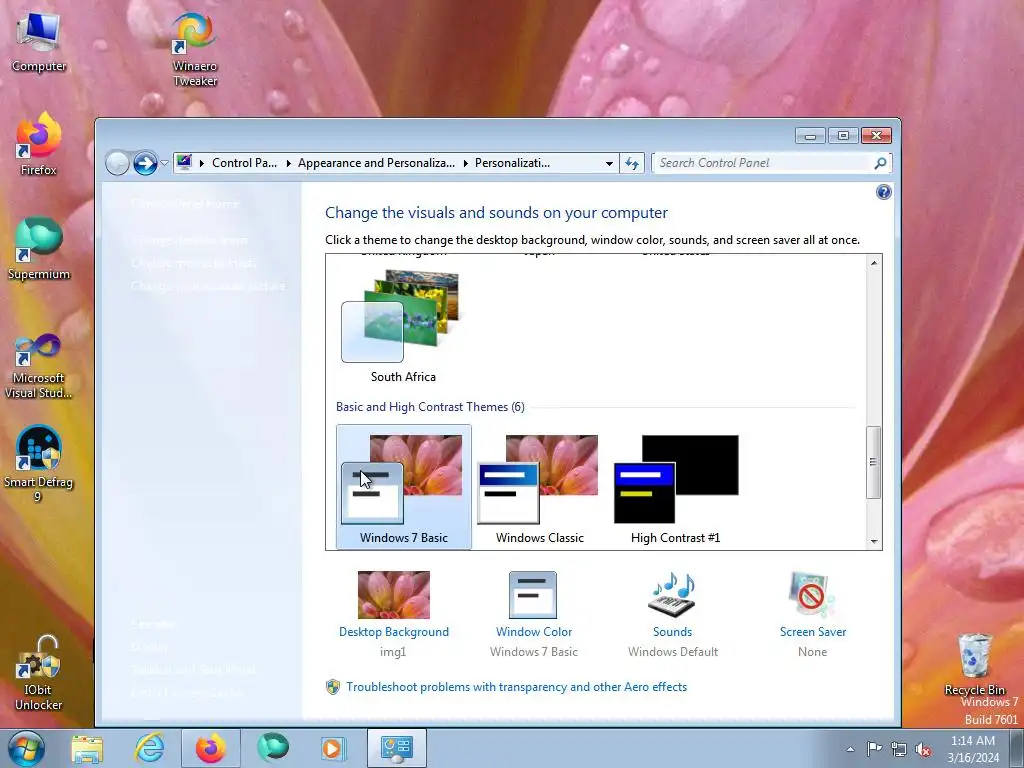Click the Personalization breadcrumb segment
Viewport: 1024px width, 768px height.
[512, 163]
